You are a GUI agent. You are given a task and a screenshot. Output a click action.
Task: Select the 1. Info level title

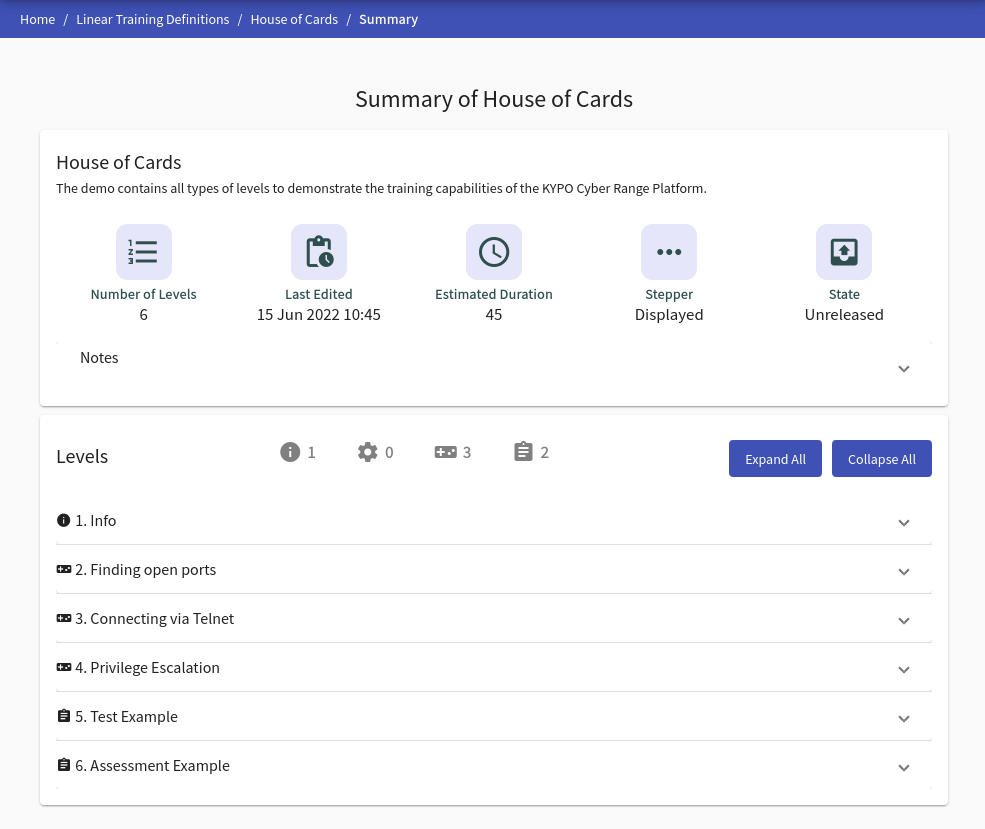(95, 521)
